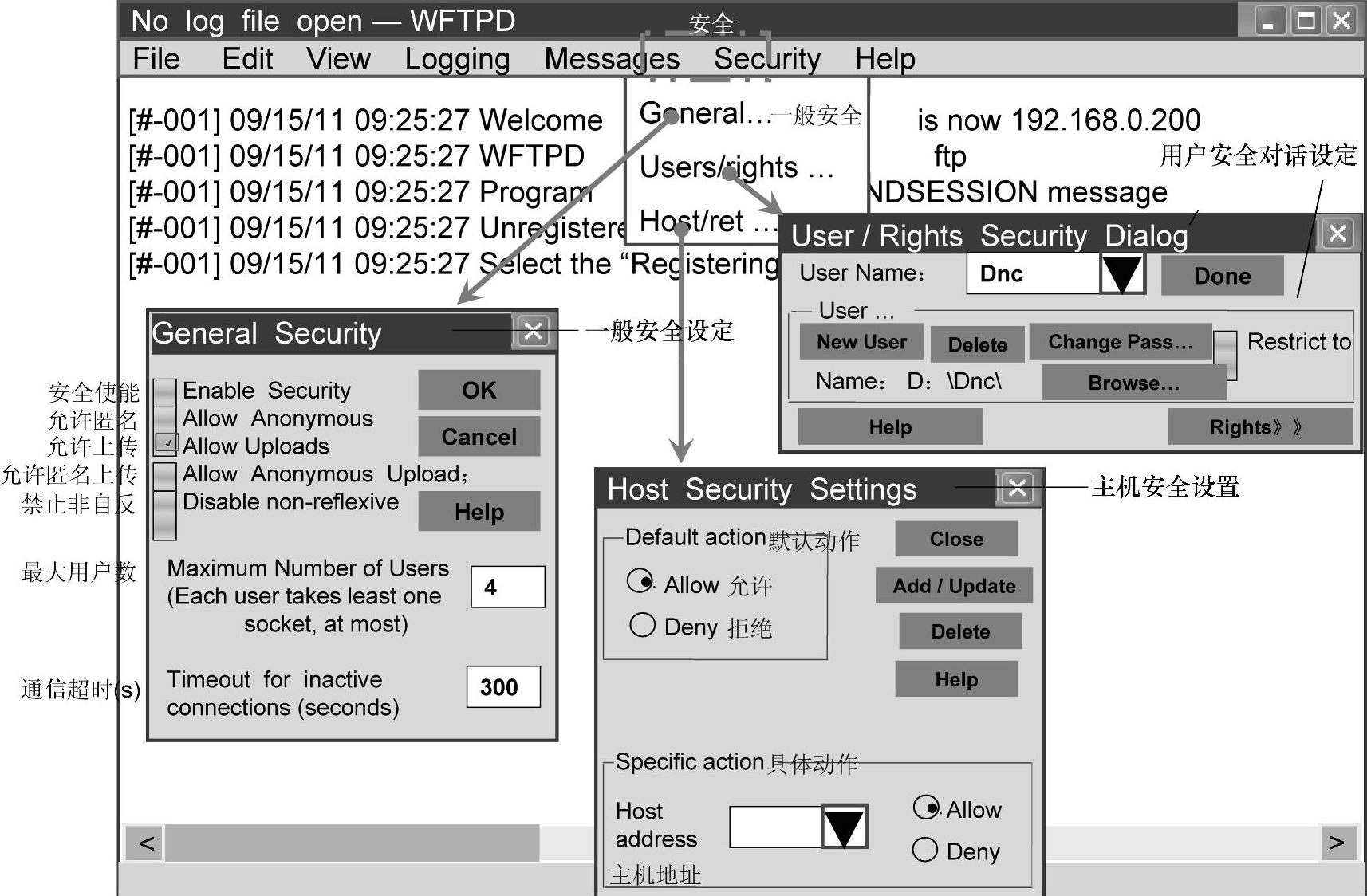Image resolution: width=1367 pixels, height=896 pixels.
Task: Select Allow under Default action
Action: click(640, 581)
